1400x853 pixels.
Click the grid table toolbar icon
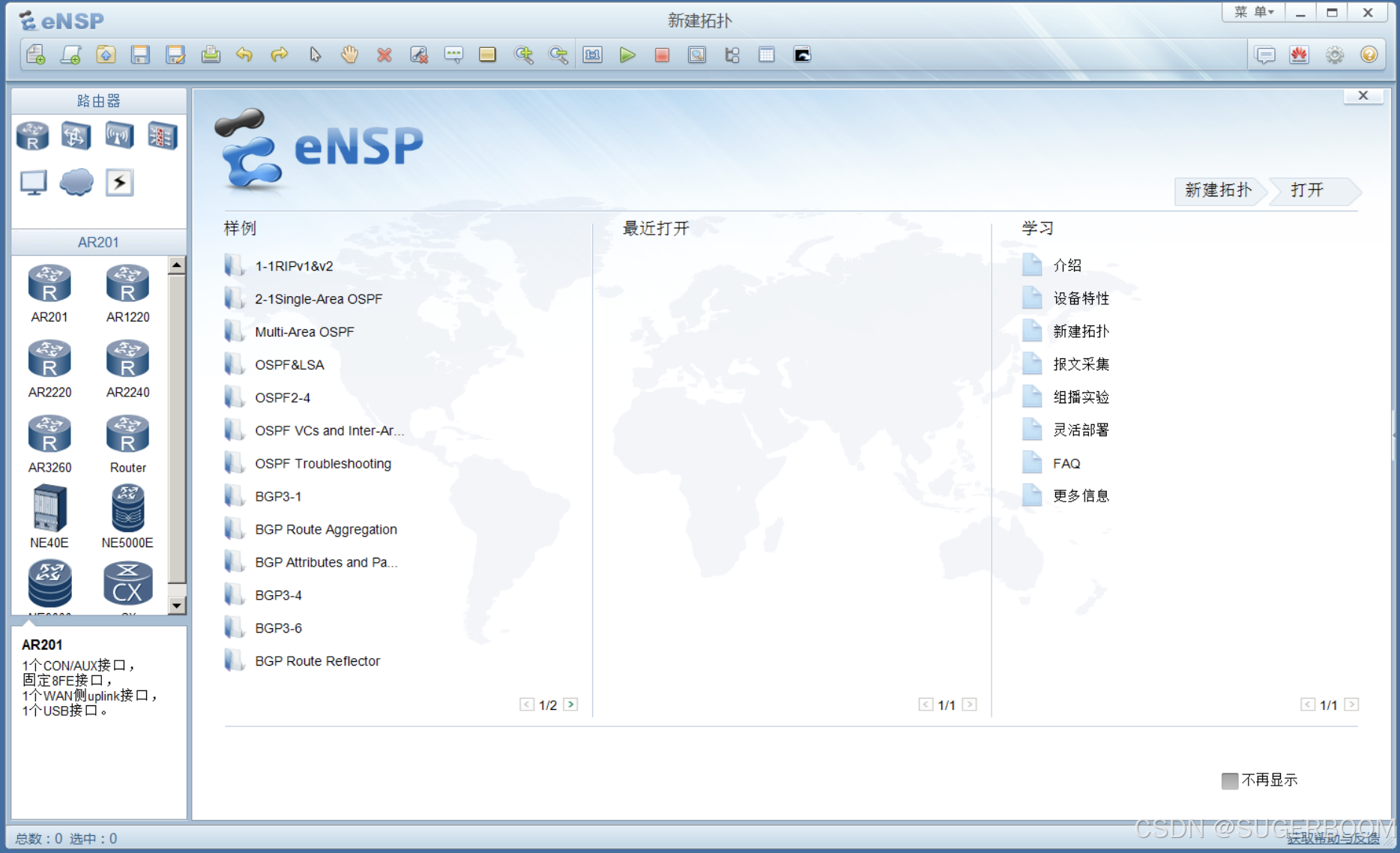pyautogui.click(x=766, y=55)
